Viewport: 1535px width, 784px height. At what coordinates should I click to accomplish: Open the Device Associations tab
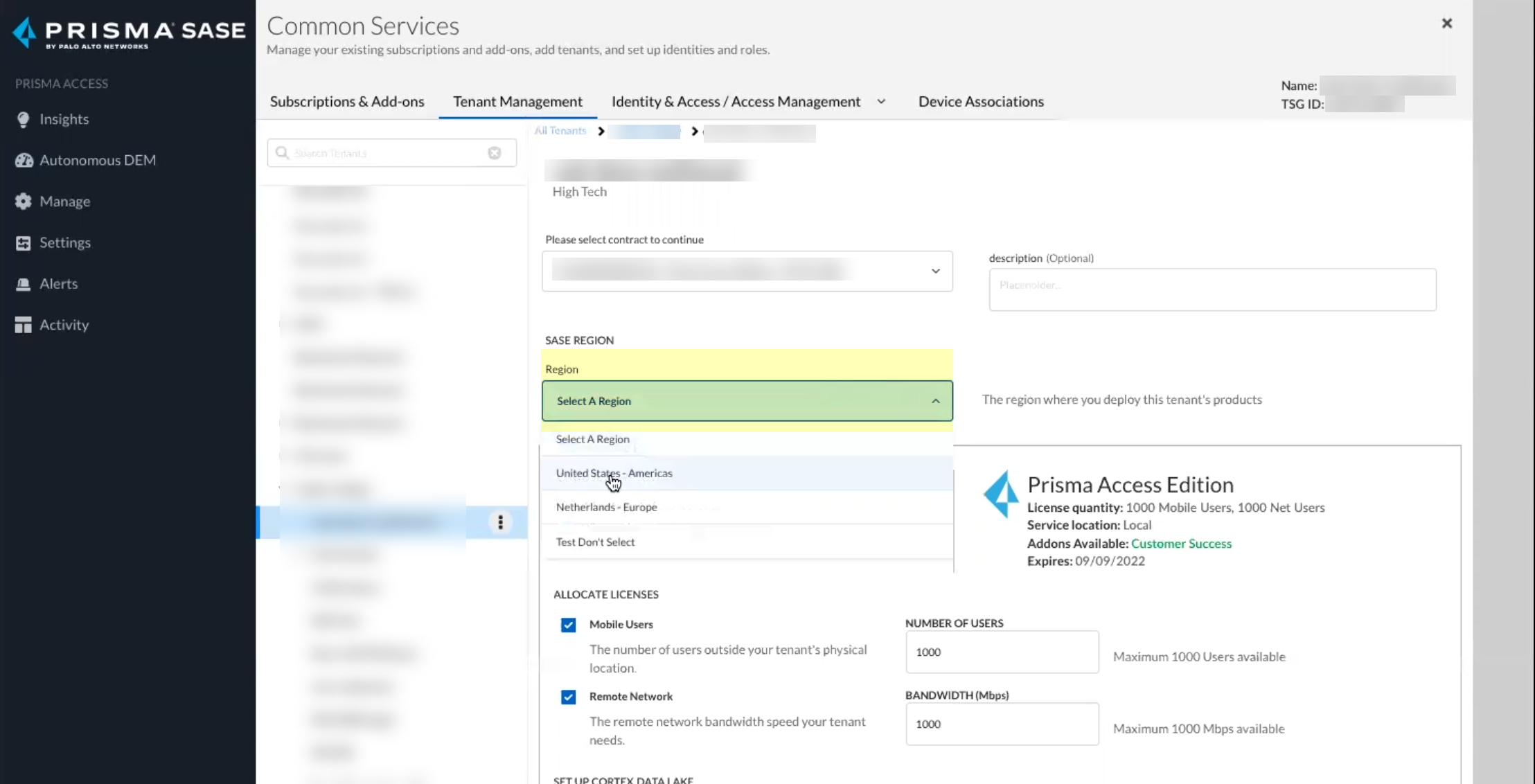[x=981, y=102]
